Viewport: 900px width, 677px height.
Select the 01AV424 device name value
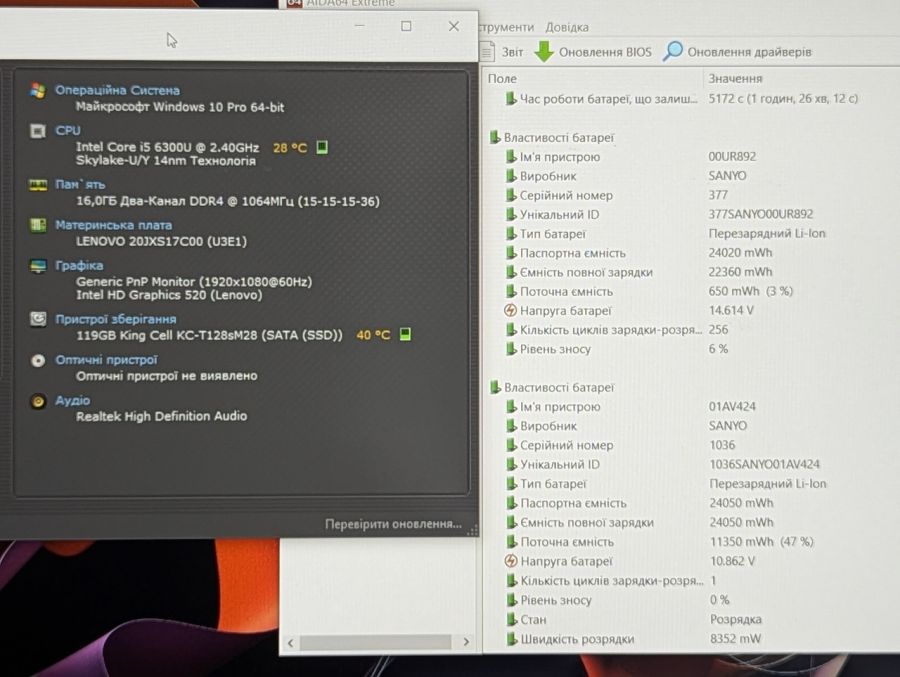(x=732, y=407)
